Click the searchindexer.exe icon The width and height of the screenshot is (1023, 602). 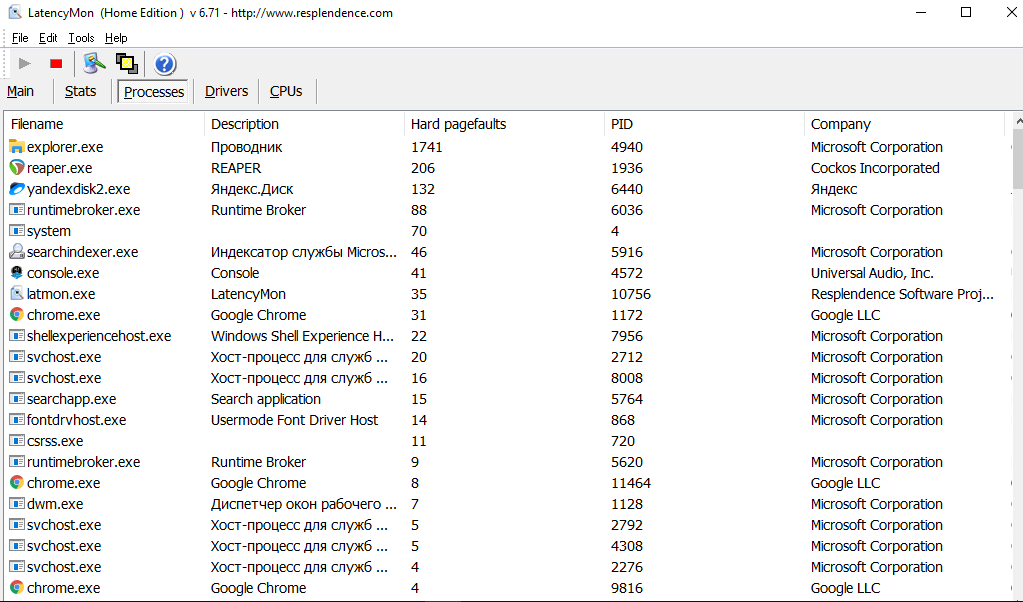point(17,252)
